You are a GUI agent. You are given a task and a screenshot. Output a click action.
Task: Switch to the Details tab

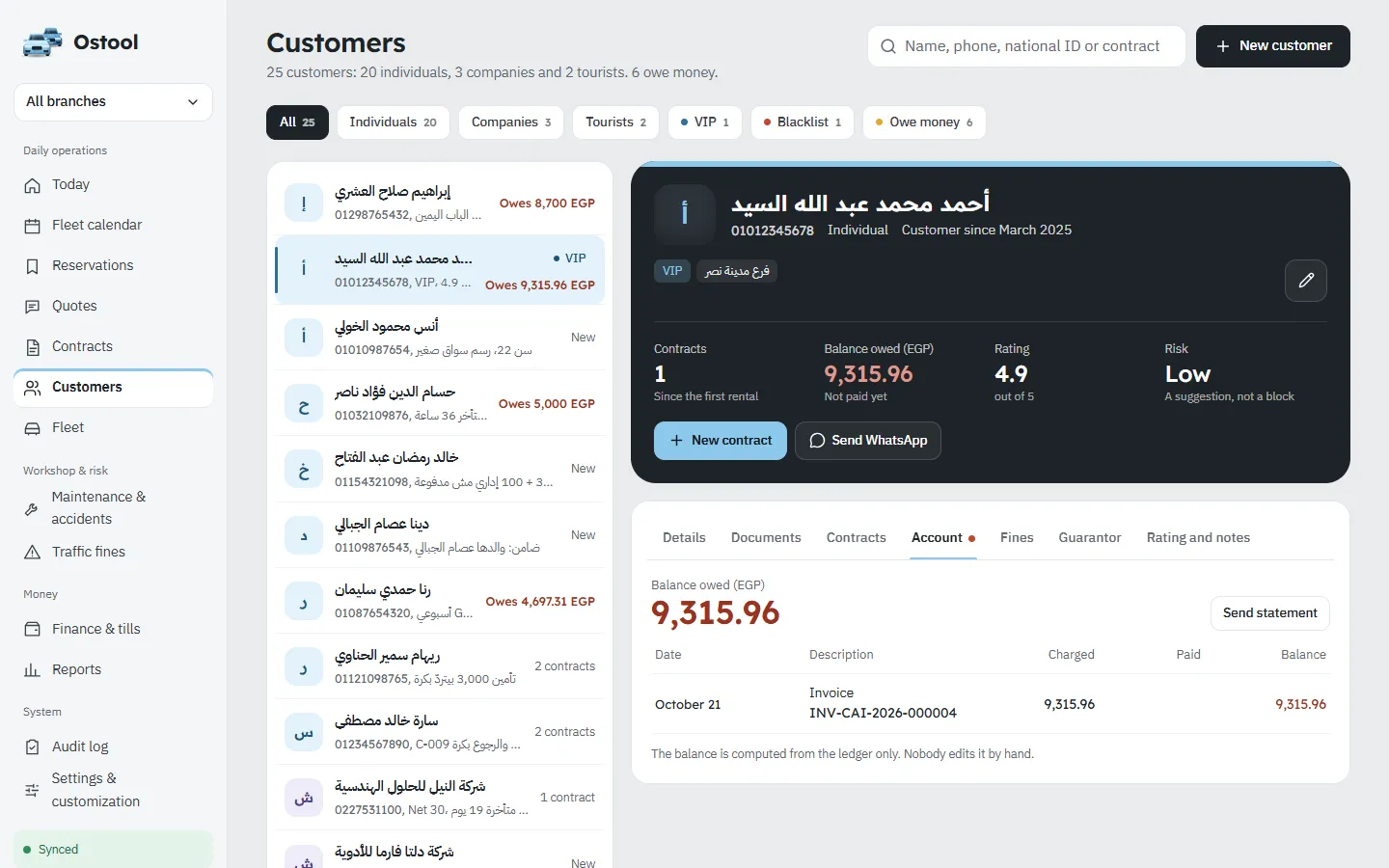coord(684,538)
